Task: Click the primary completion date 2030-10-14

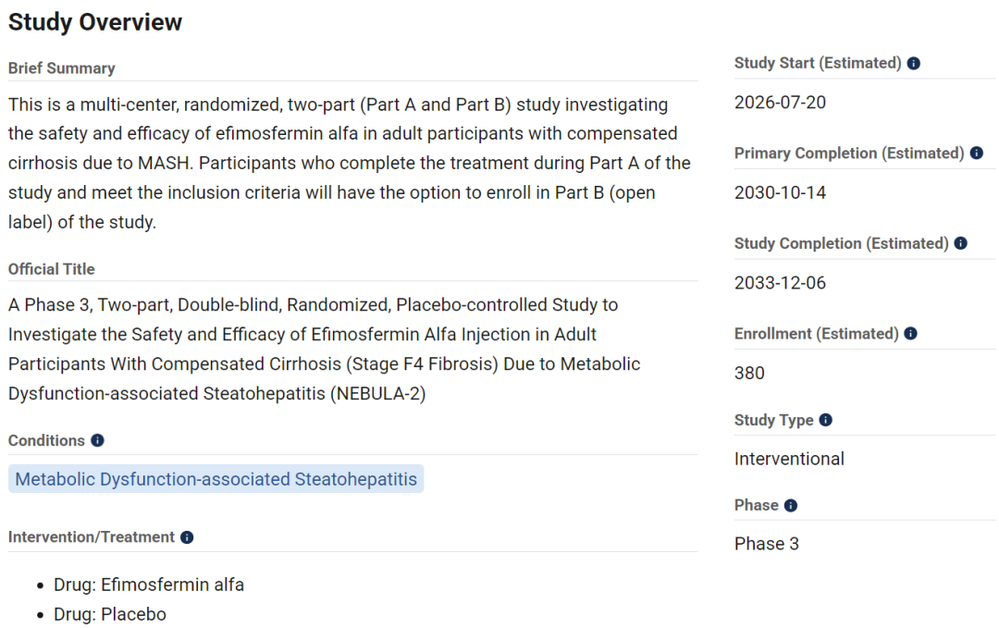Action: pos(780,193)
